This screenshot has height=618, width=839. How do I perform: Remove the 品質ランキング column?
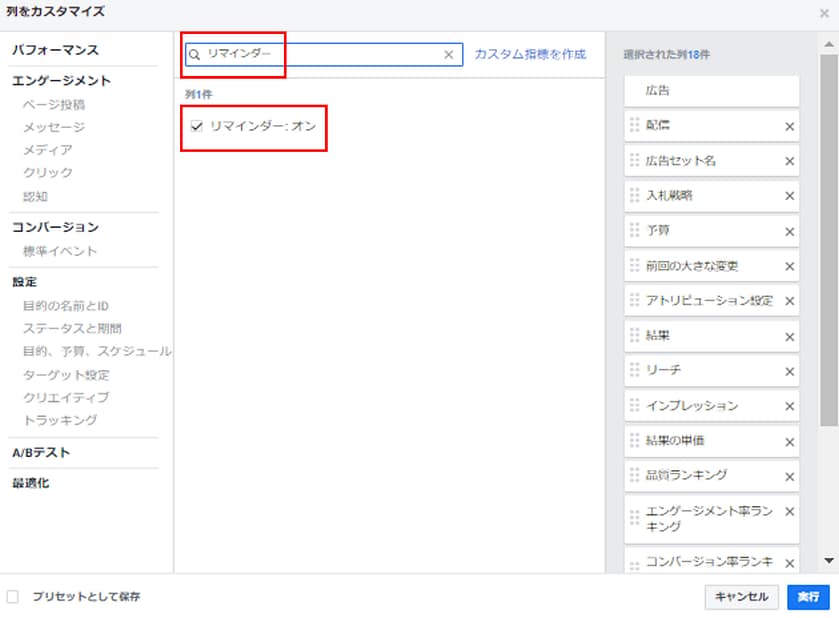point(789,476)
